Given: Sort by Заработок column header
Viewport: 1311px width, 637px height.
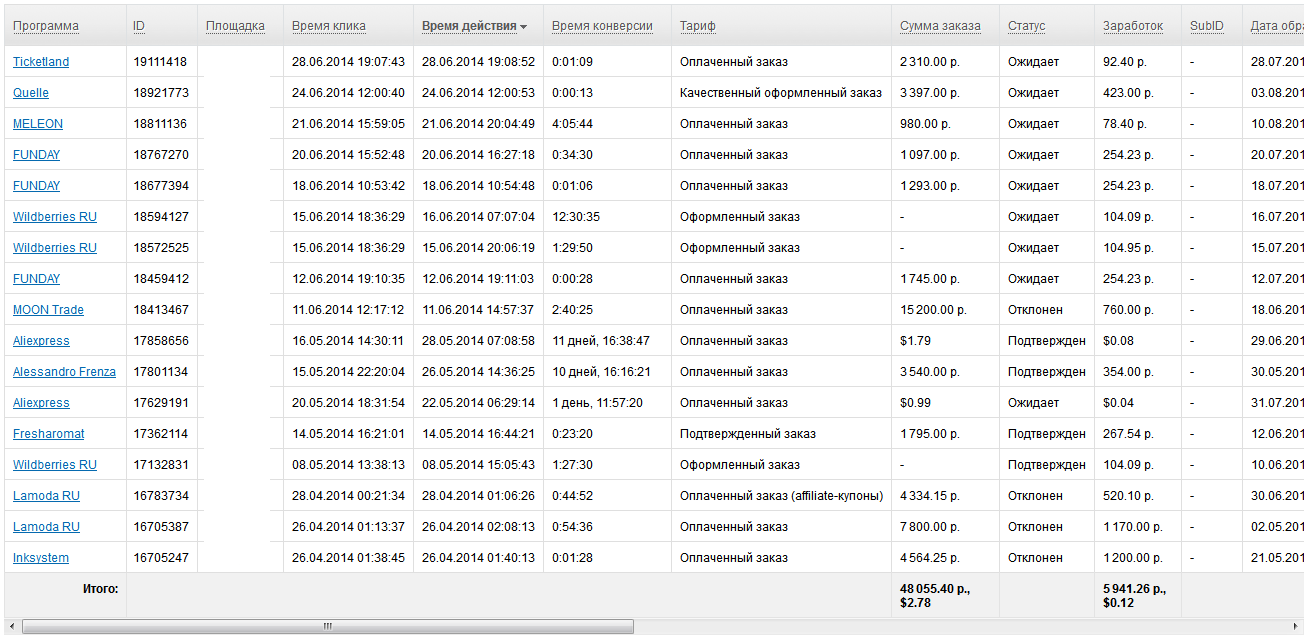Looking at the screenshot, I should point(1133,26).
